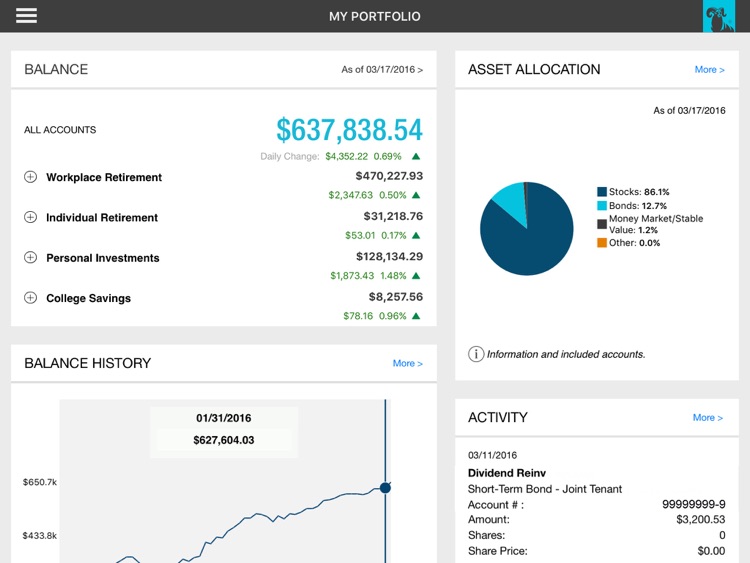Click the asset allocation pie chart

tap(526, 228)
